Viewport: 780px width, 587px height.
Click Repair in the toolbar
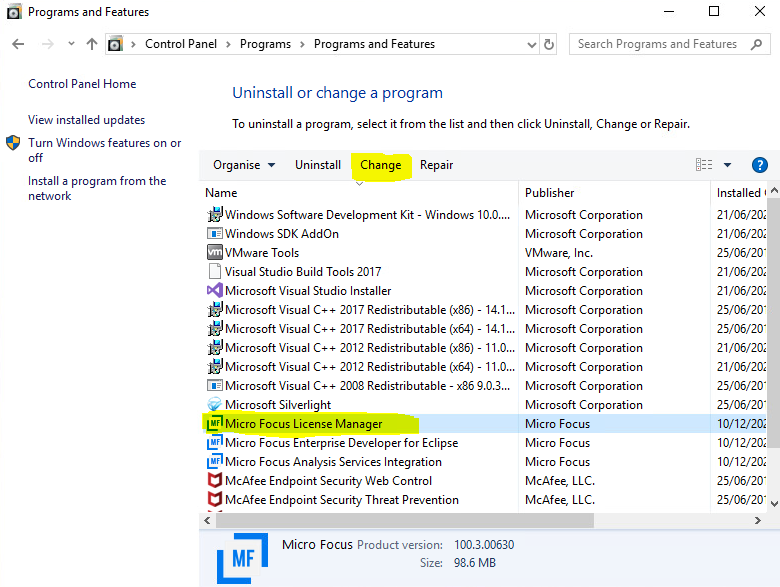(x=436, y=165)
